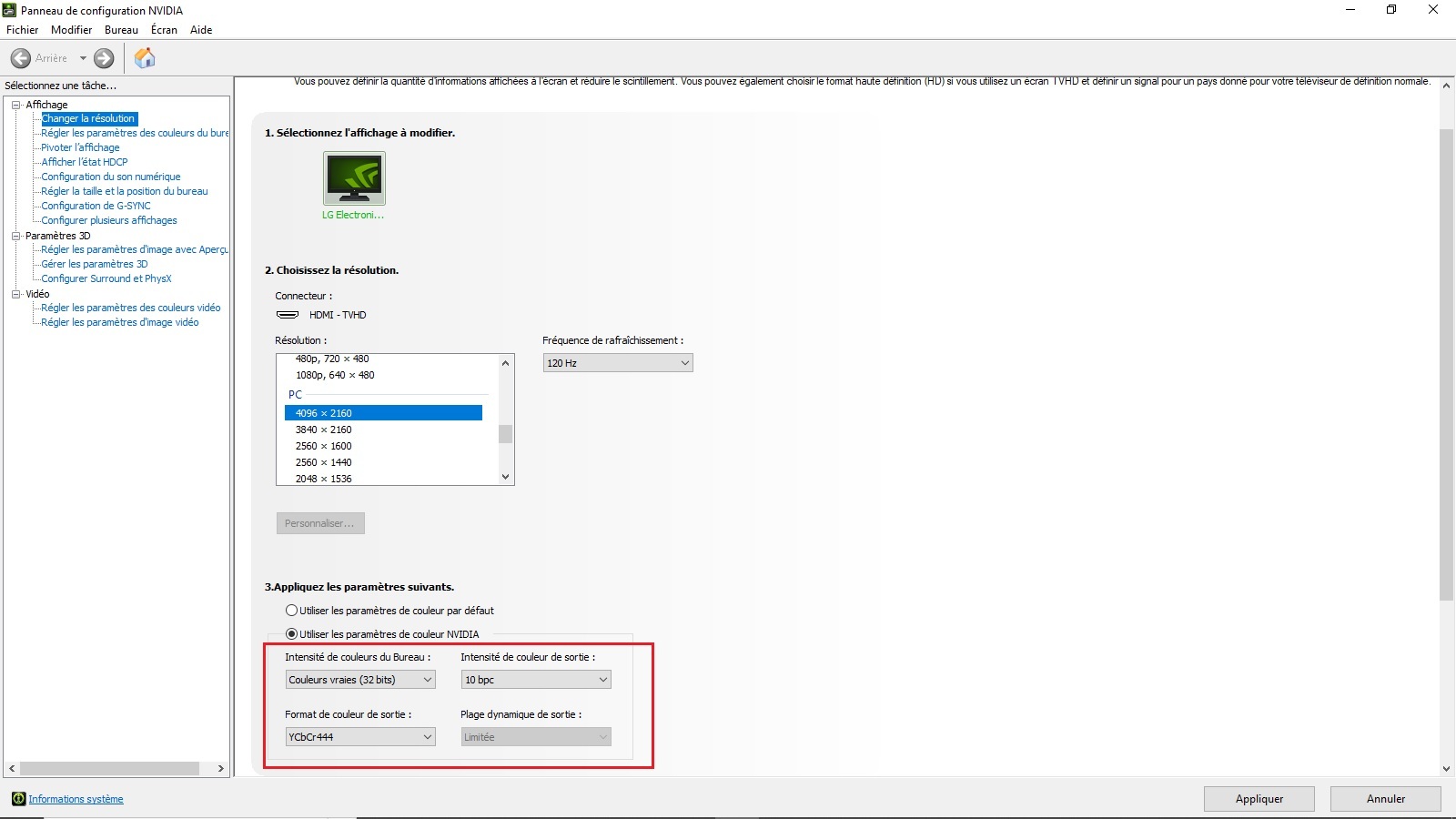This screenshot has width=1456, height=819.
Task: Open the Aide menu
Action: point(201,30)
